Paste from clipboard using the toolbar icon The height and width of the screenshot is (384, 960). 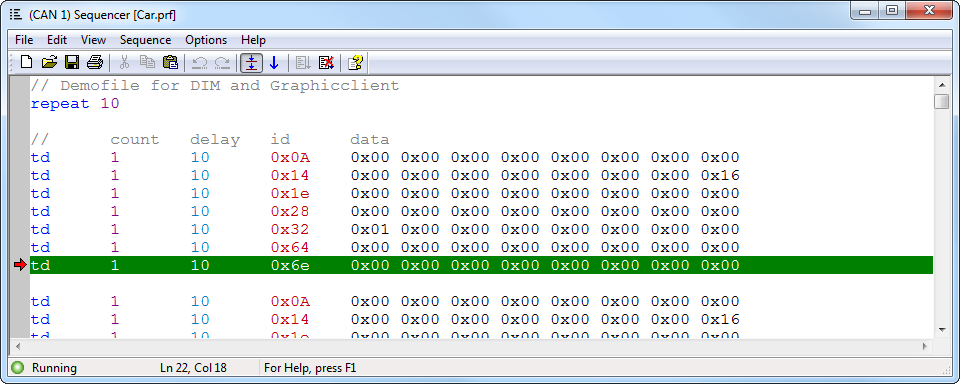[x=170, y=62]
